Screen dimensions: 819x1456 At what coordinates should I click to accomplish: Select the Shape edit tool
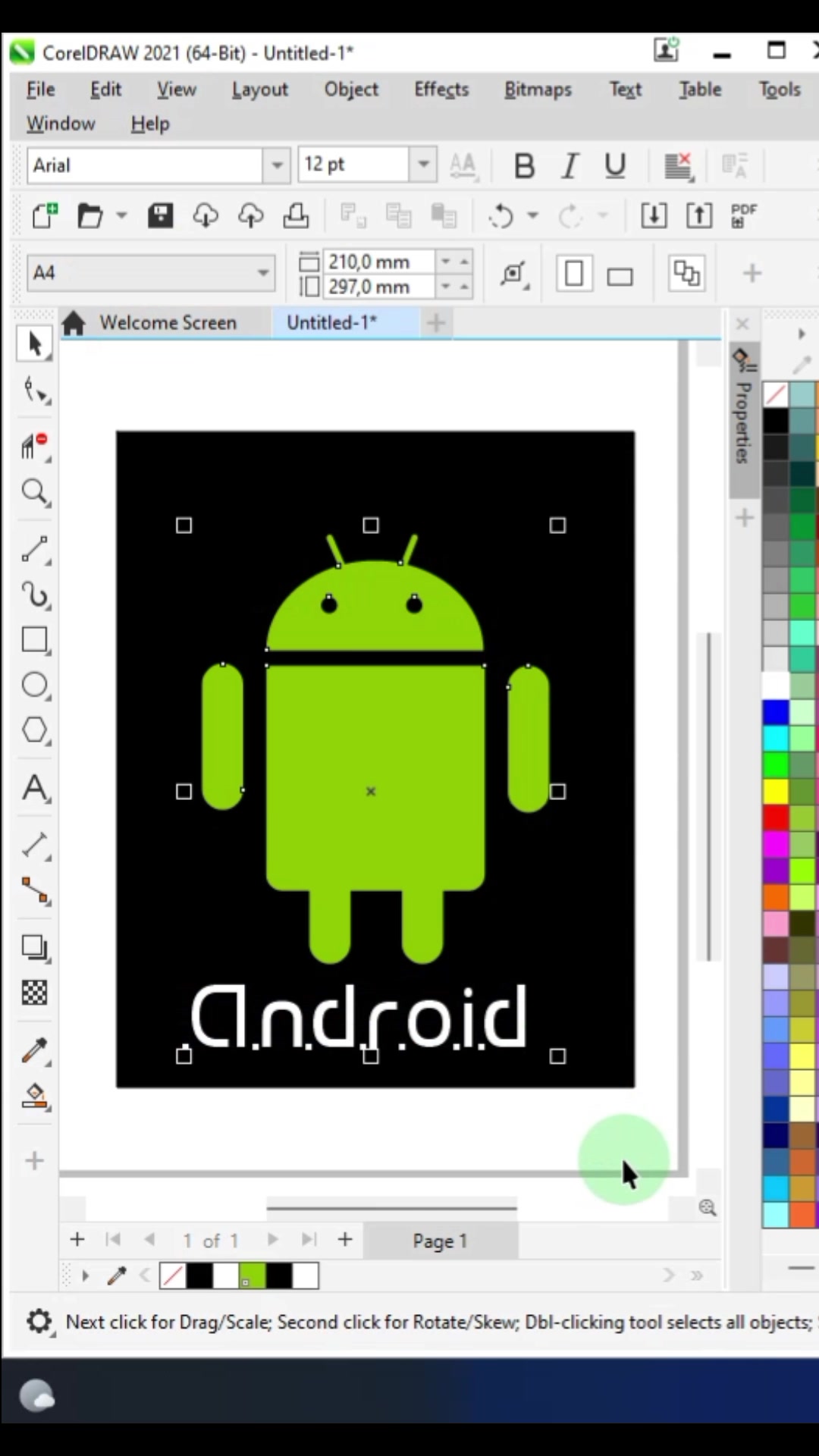35,391
